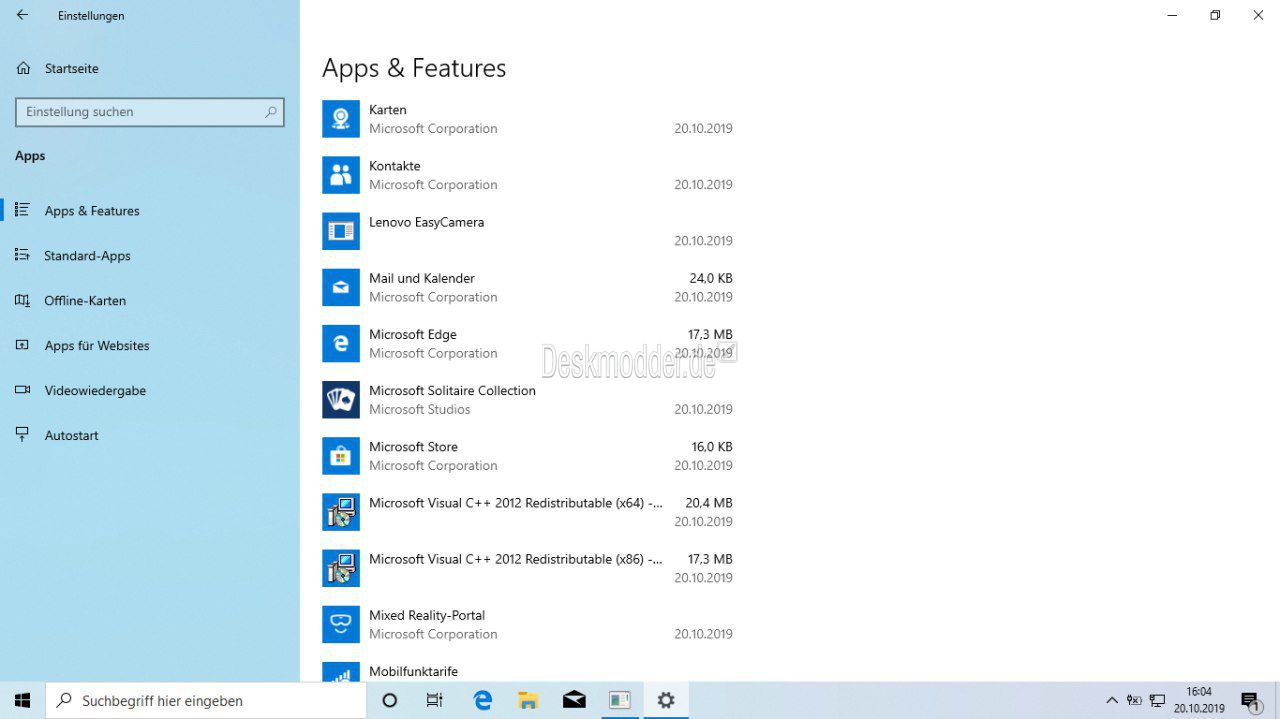Click the Microsoft Edge icon in the app list

(x=341, y=343)
